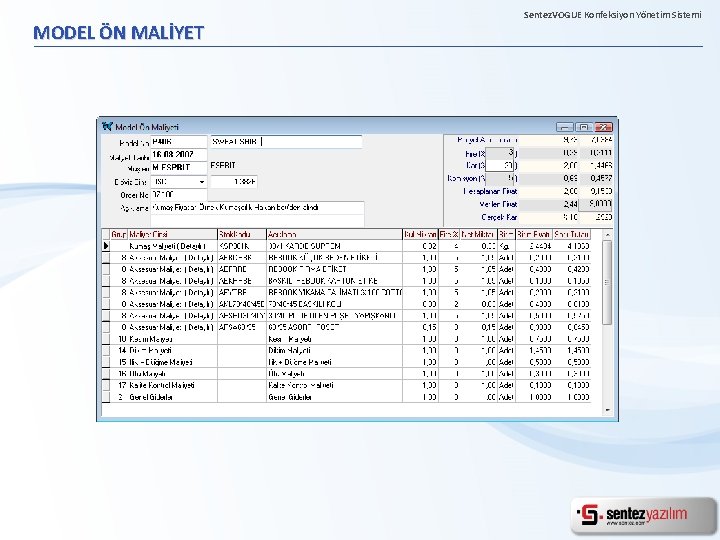Screen dimensions: 720x540
Task: Click the grid scrollbar up arrow
Action: pyautogui.click(x=607, y=234)
